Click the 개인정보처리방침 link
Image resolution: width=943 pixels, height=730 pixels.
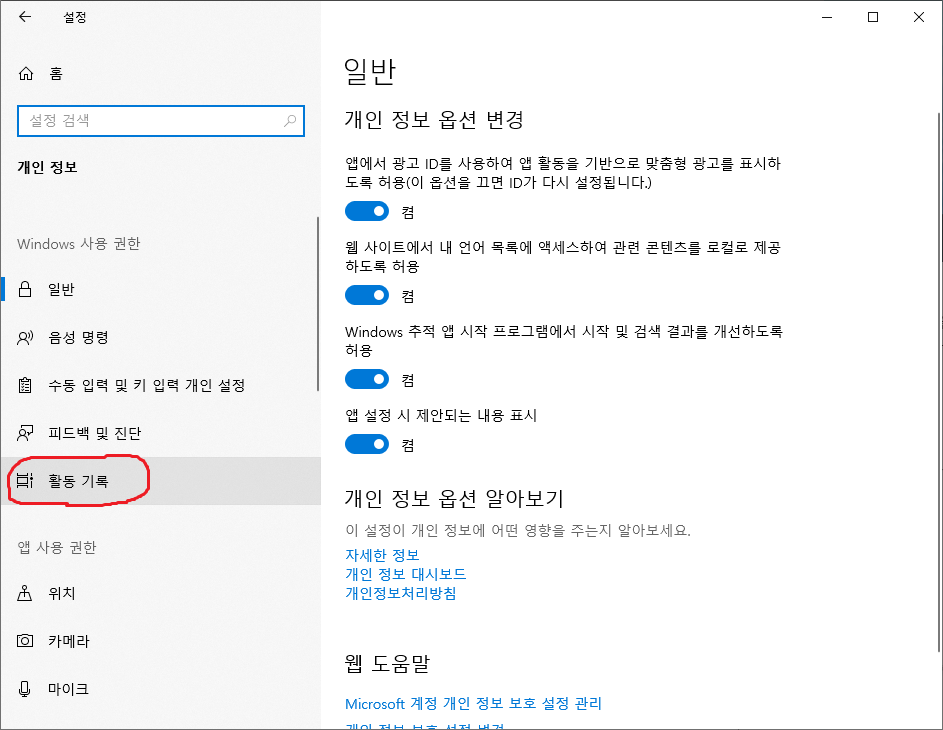coord(400,593)
